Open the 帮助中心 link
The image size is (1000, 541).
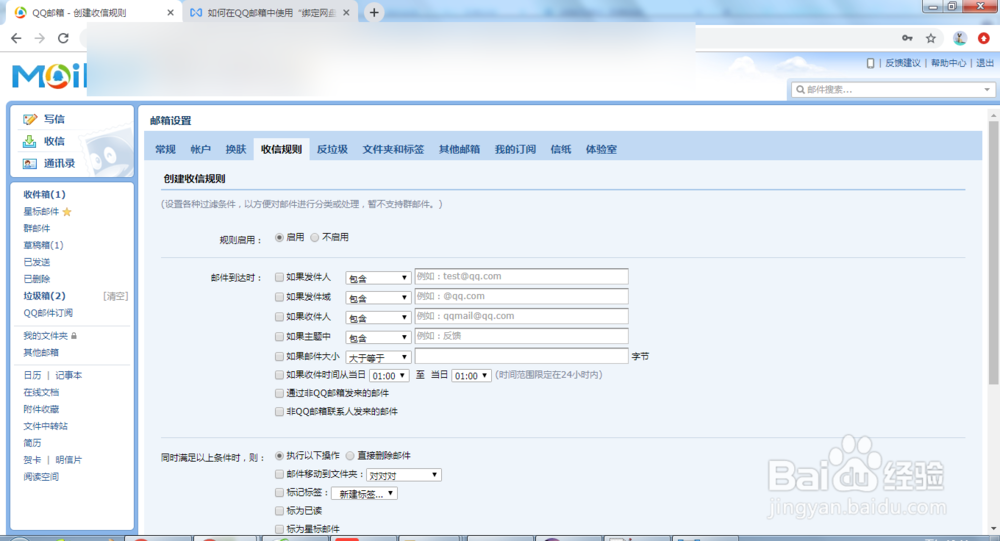pos(948,63)
